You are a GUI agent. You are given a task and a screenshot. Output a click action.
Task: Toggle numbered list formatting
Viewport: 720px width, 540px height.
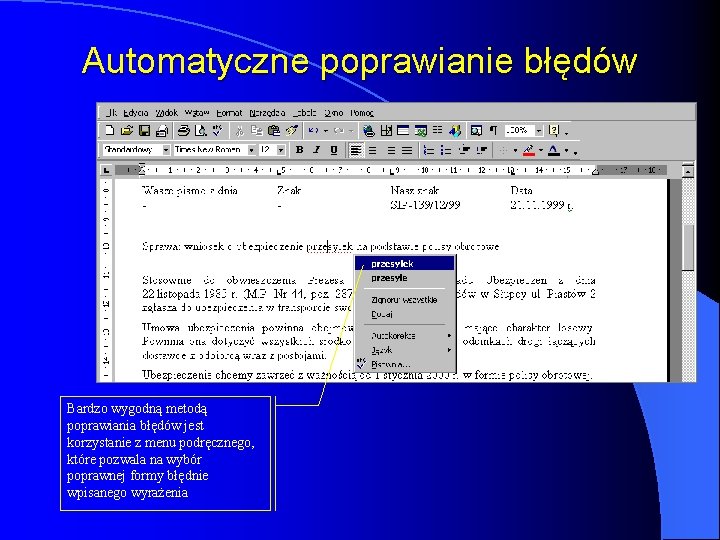[x=429, y=150]
